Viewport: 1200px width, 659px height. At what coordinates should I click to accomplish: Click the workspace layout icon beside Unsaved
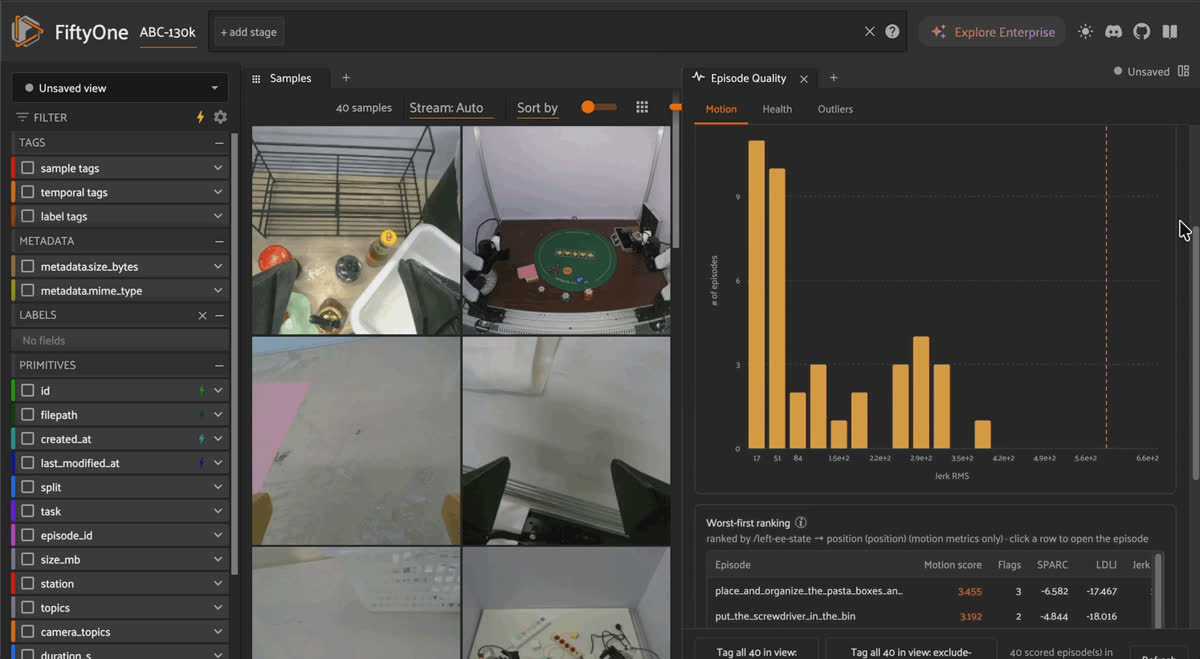[x=1184, y=71]
